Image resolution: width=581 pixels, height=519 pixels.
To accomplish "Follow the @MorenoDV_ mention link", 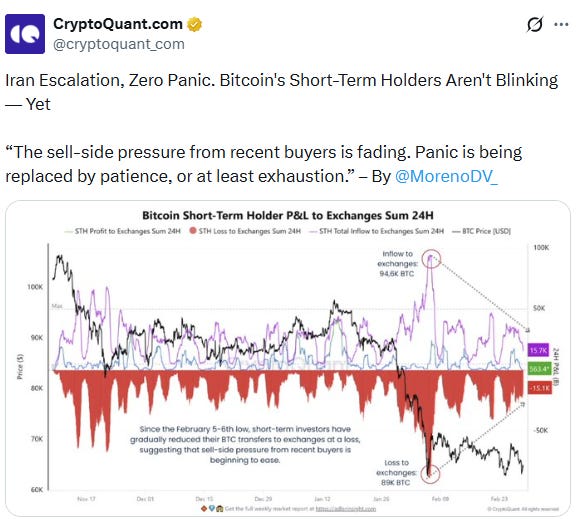I will point(446,176).
